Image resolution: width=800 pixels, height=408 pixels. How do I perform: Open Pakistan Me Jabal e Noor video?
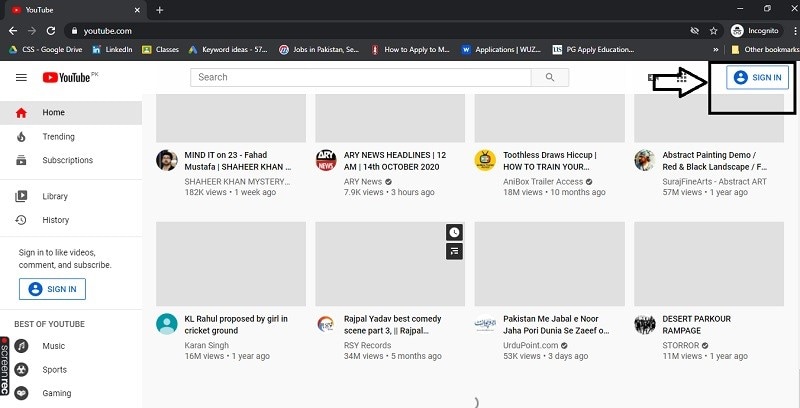point(556,324)
